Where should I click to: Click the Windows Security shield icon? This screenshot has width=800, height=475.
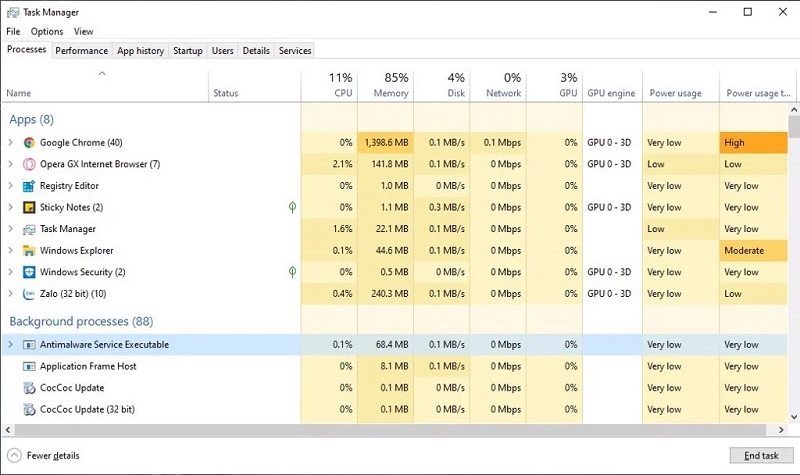pyautogui.click(x=29, y=272)
